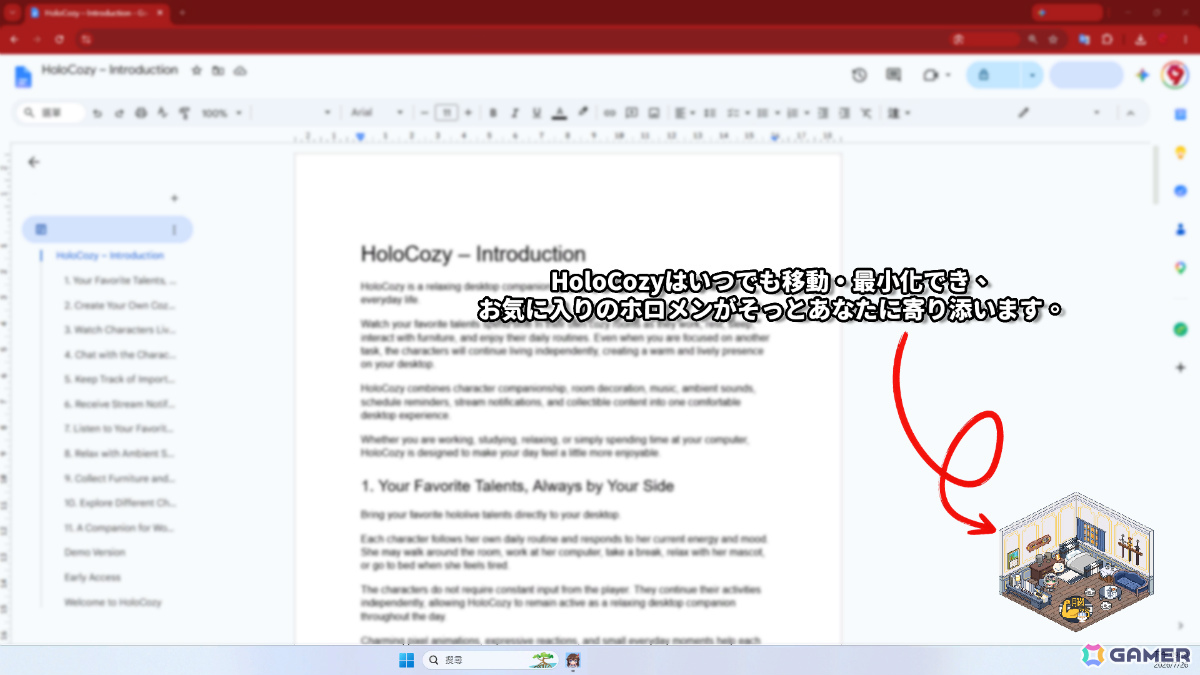Increase the indent
This screenshot has height=675, width=1200.
[845, 113]
